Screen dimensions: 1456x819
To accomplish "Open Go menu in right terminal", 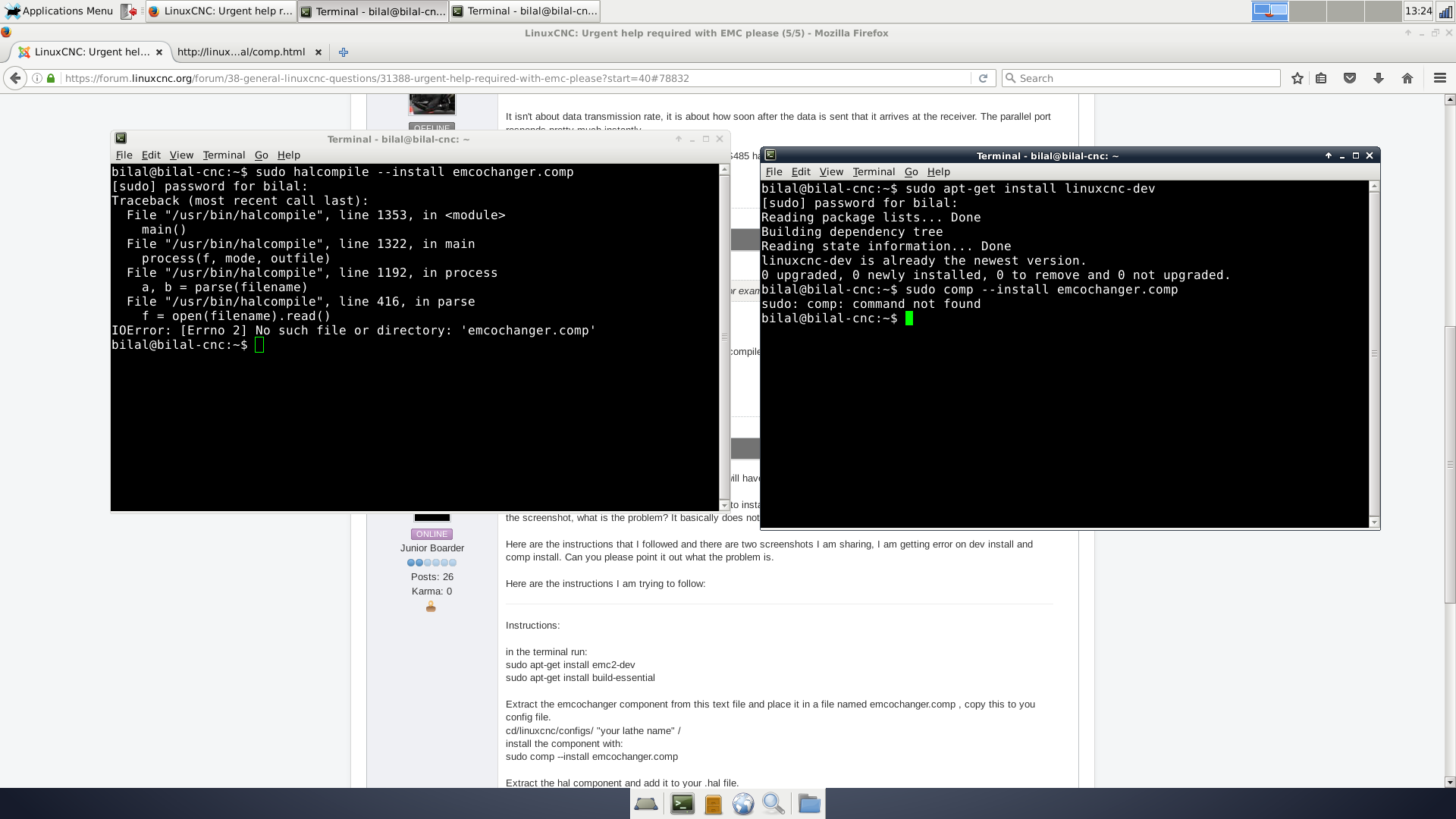I will (912, 171).
